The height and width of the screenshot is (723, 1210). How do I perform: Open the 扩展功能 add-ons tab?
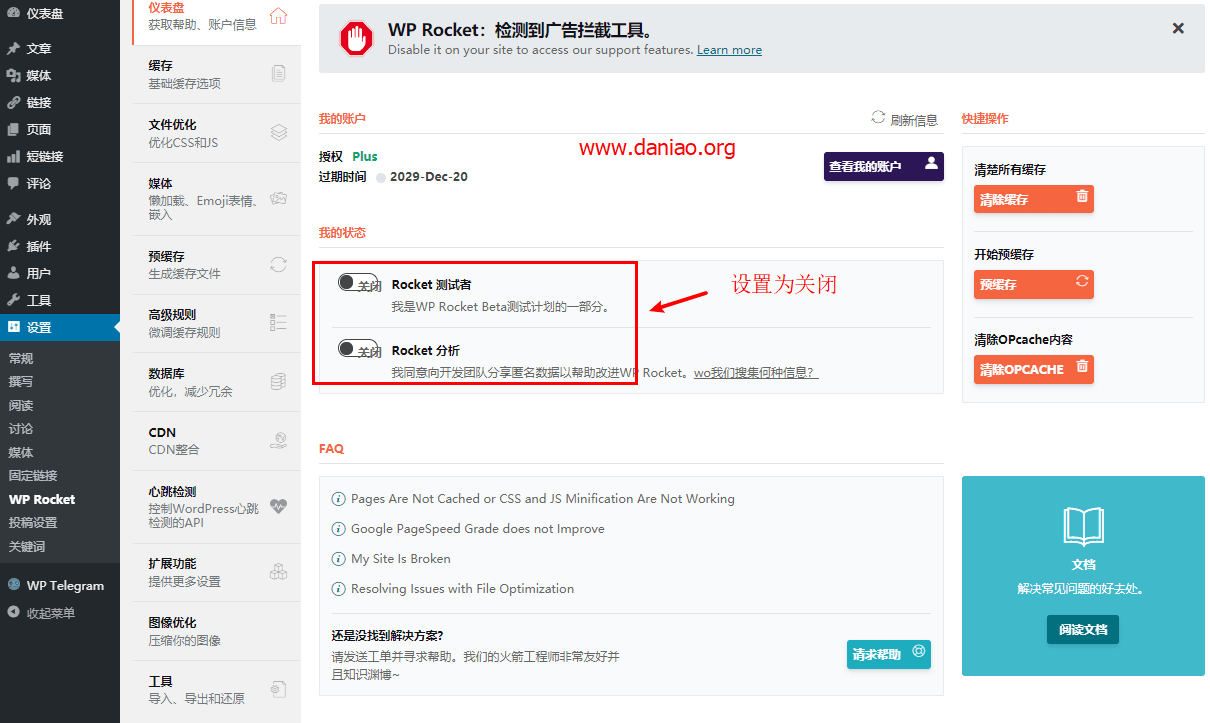click(216, 572)
